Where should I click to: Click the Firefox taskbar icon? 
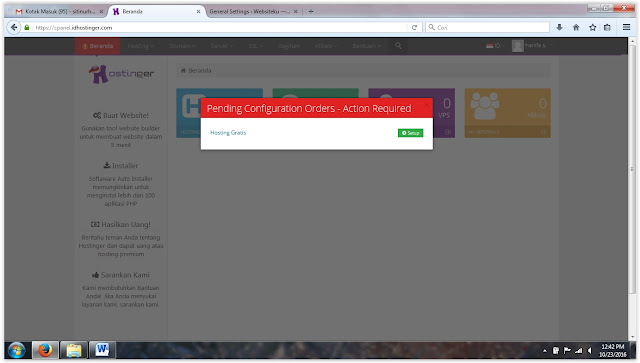click(45, 350)
